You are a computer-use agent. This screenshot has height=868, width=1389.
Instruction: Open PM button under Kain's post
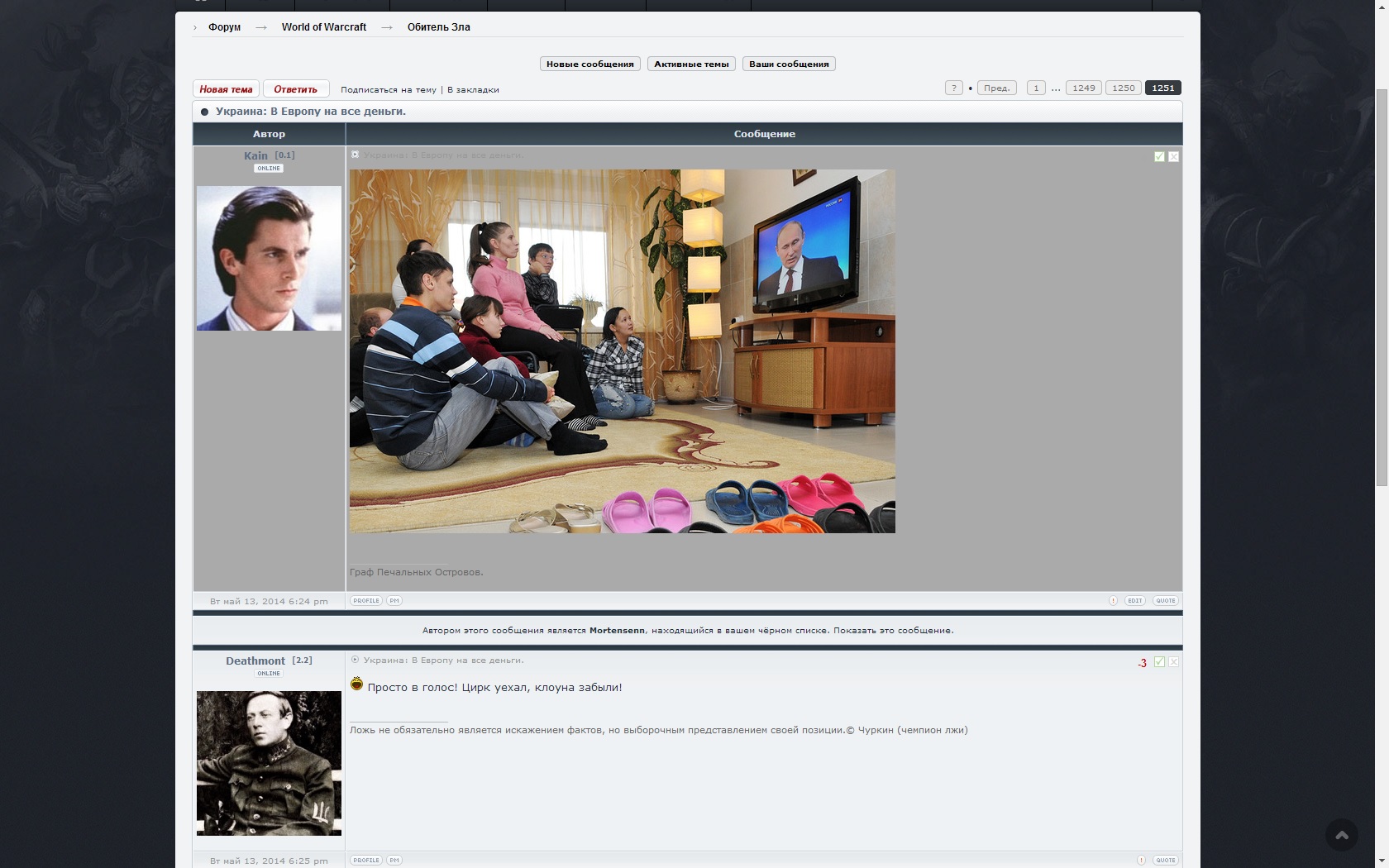pyautogui.click(x=394, y=601)
